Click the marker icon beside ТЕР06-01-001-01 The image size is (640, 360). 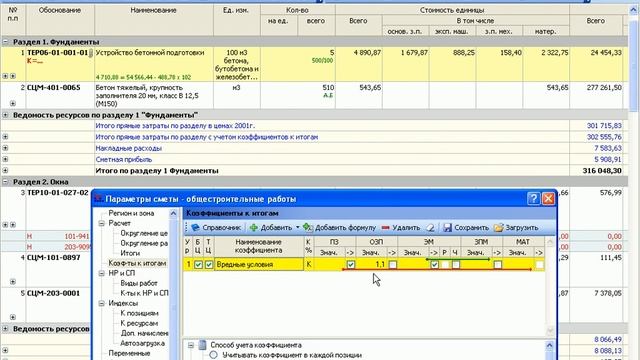(x=91, y=53)
